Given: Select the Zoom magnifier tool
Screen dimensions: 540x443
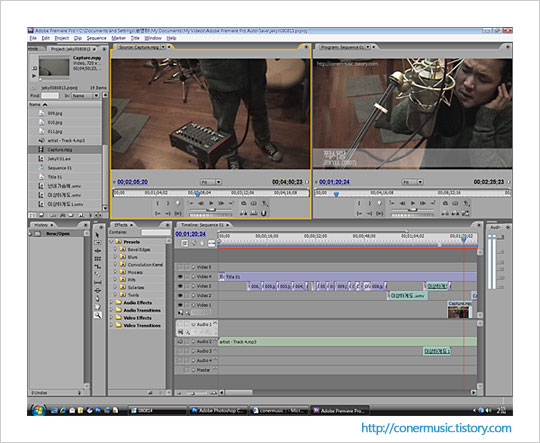Looking at the screenshot, I should [x=98, y=315].
